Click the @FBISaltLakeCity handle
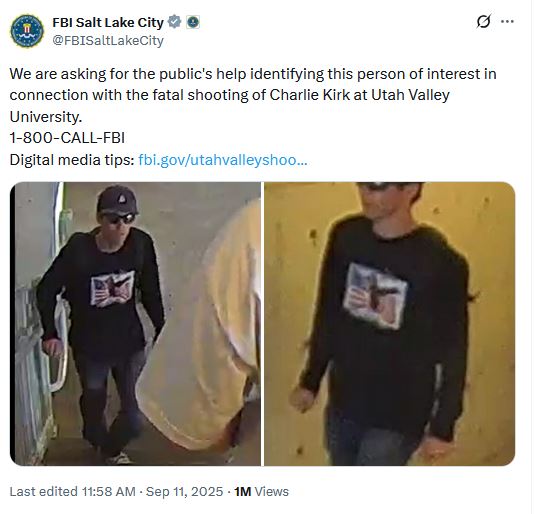 108,41
